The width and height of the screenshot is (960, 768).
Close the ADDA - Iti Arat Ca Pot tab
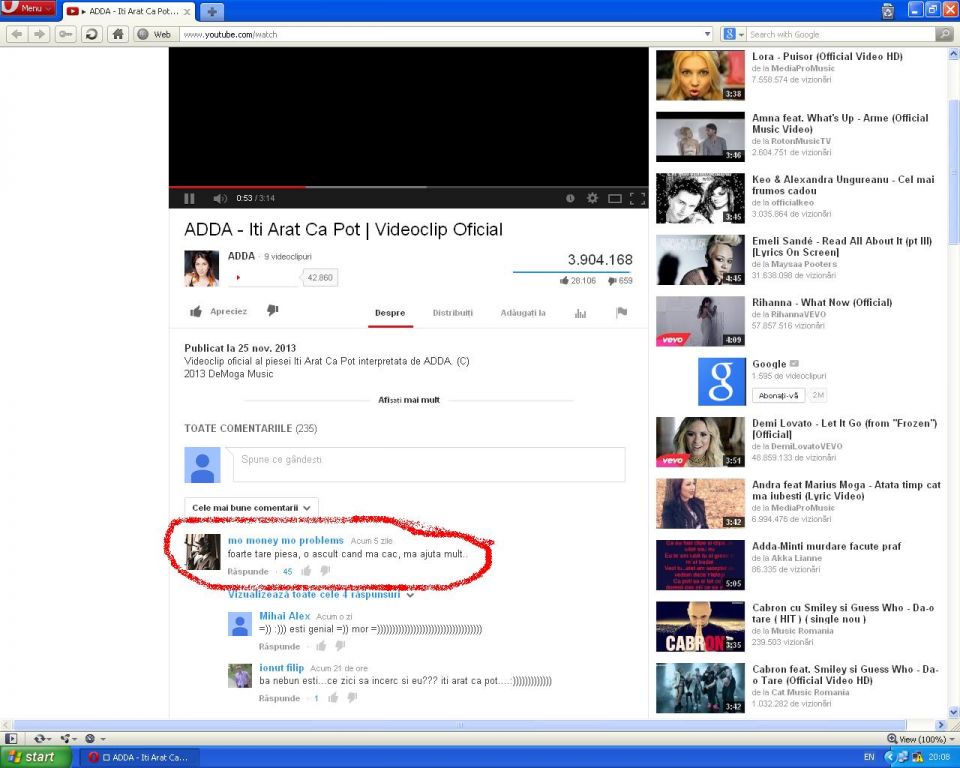click(187, 12)
